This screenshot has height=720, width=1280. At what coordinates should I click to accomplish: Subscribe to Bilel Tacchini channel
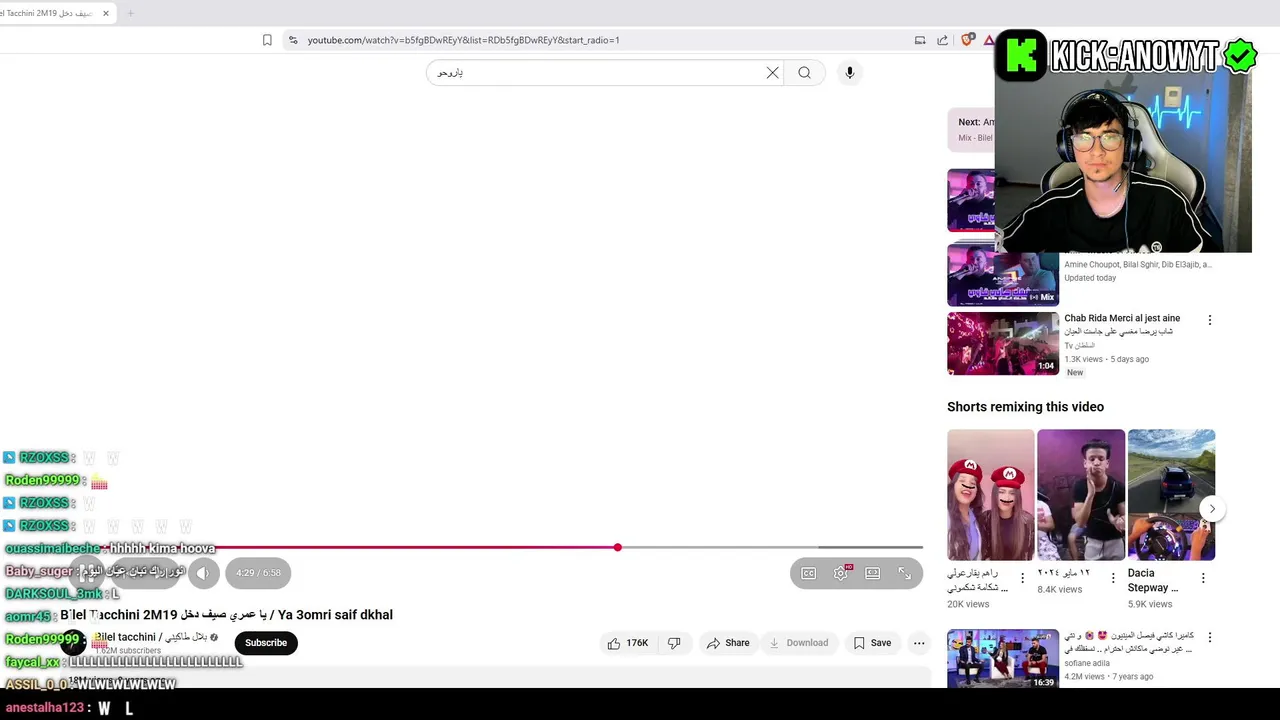(x=266, y=643)
